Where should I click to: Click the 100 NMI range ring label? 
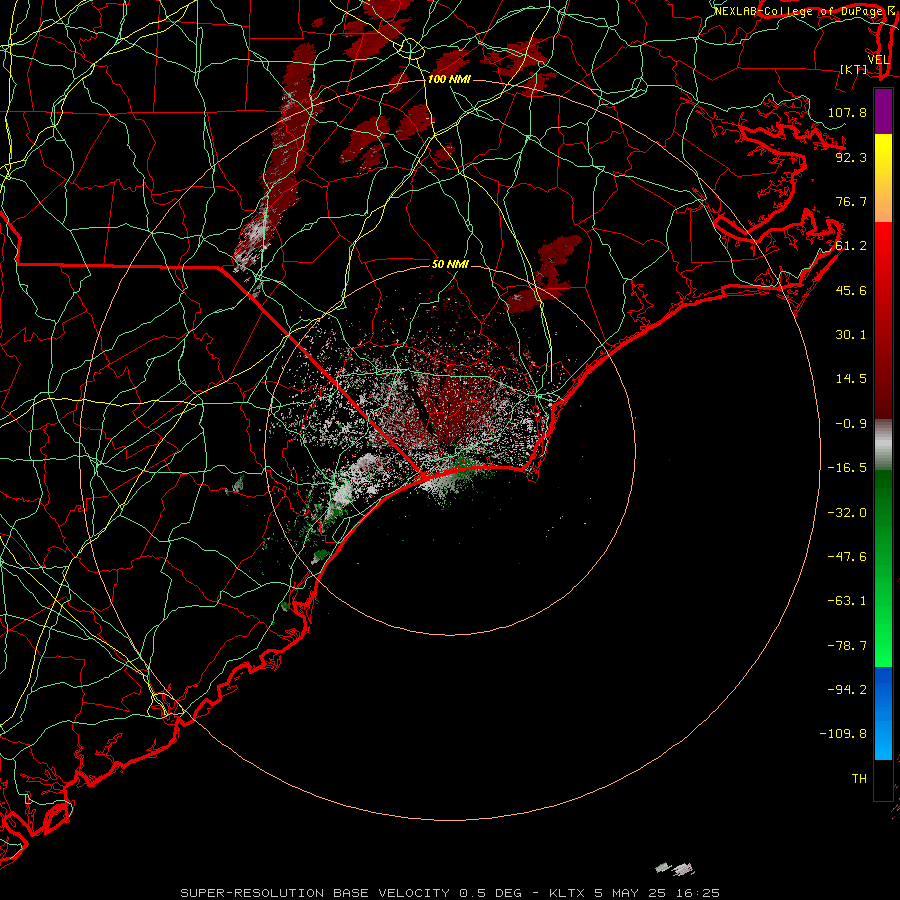pos(449,79)
